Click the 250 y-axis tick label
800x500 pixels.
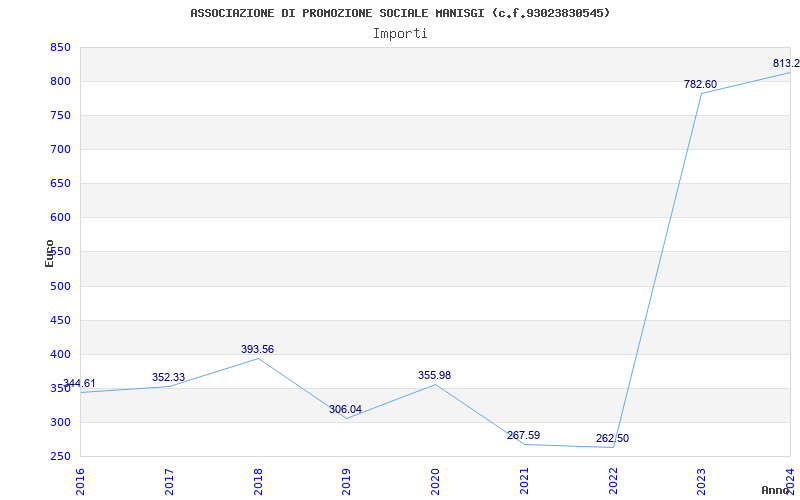(60, 457)
